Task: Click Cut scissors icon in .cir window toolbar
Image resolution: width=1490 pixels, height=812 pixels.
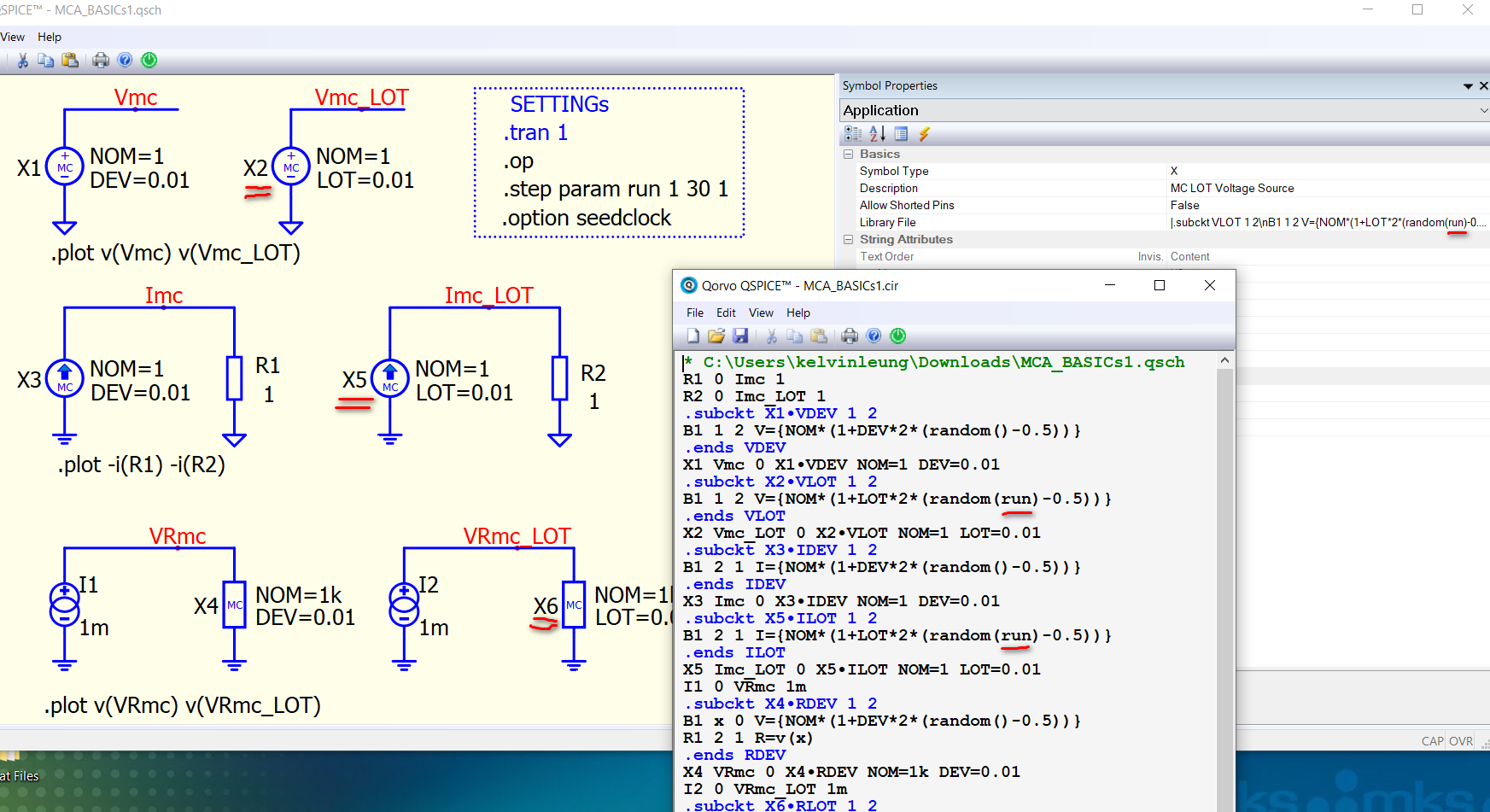Action: (x=771, y=336)
